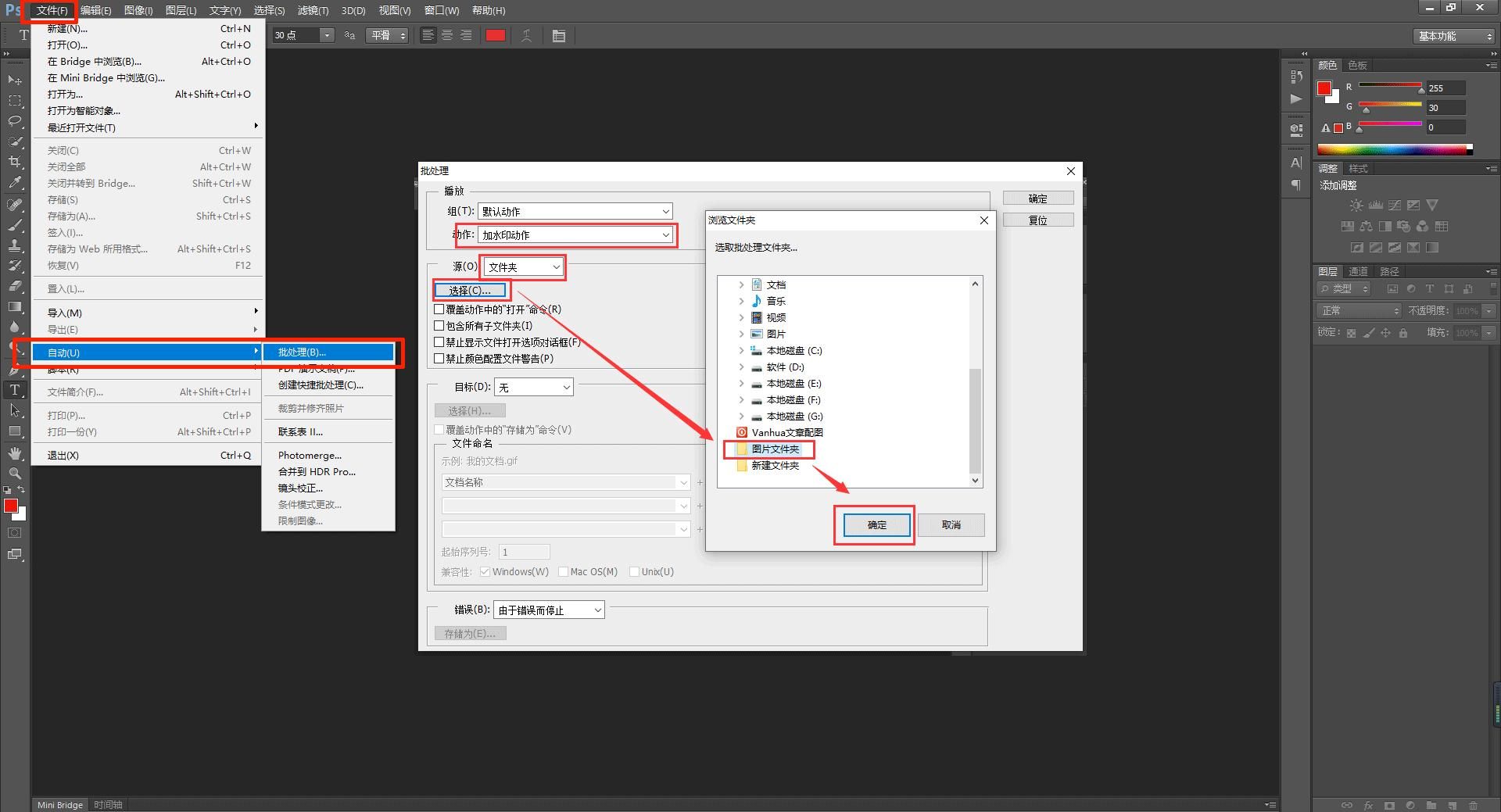This screenshot has height=812, width=1501.
Task: Switch to the 色板 tab
Action: 1357,65
